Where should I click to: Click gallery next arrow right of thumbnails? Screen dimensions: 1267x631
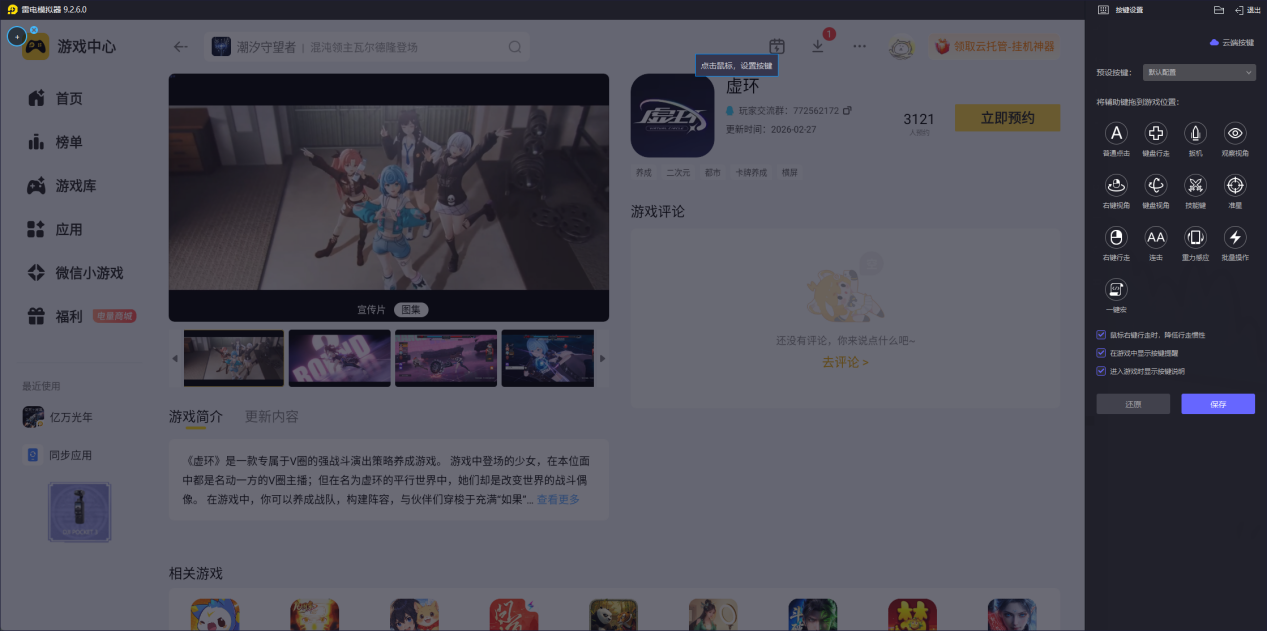602,358
